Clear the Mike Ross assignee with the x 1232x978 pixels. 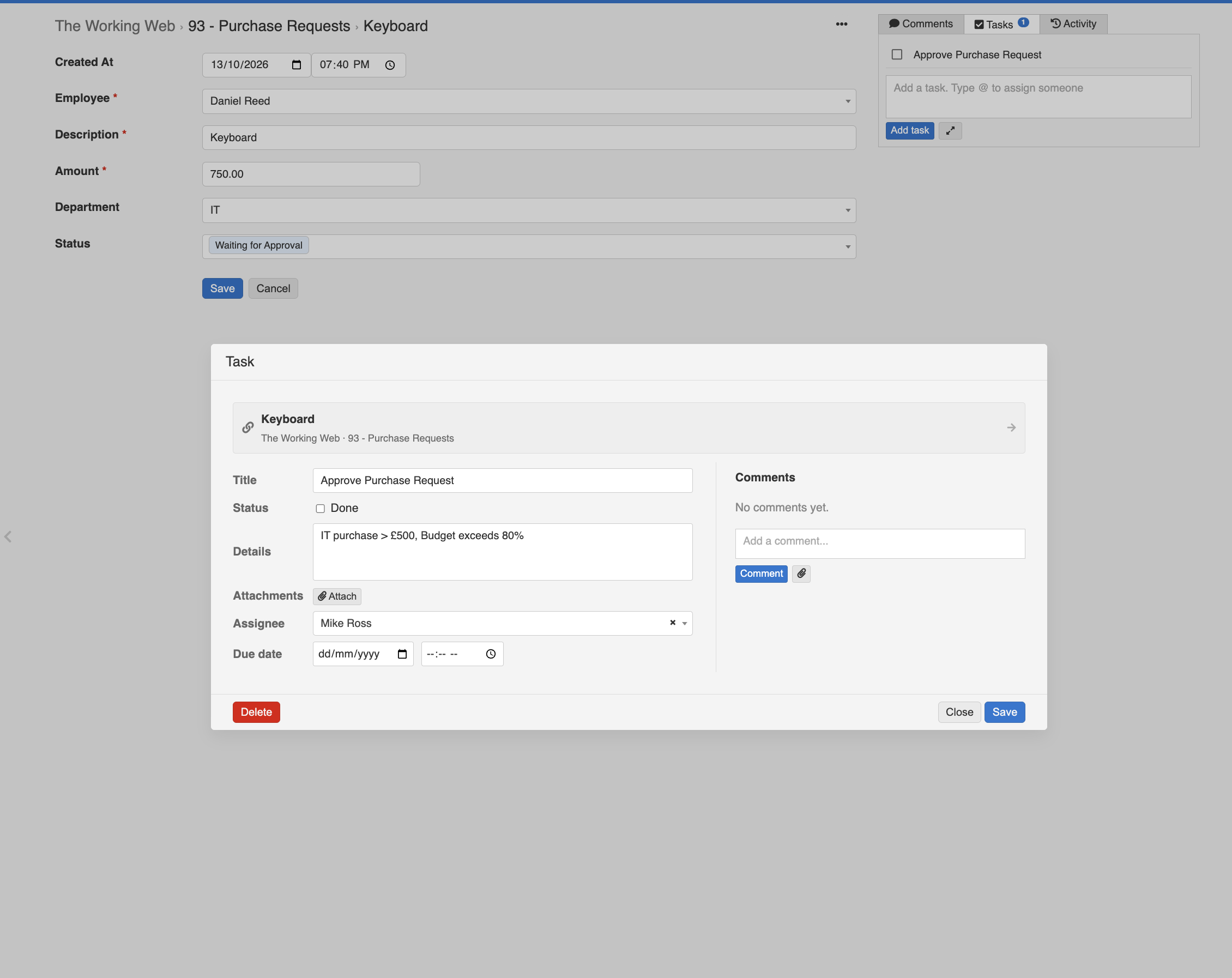pos(673,623)
